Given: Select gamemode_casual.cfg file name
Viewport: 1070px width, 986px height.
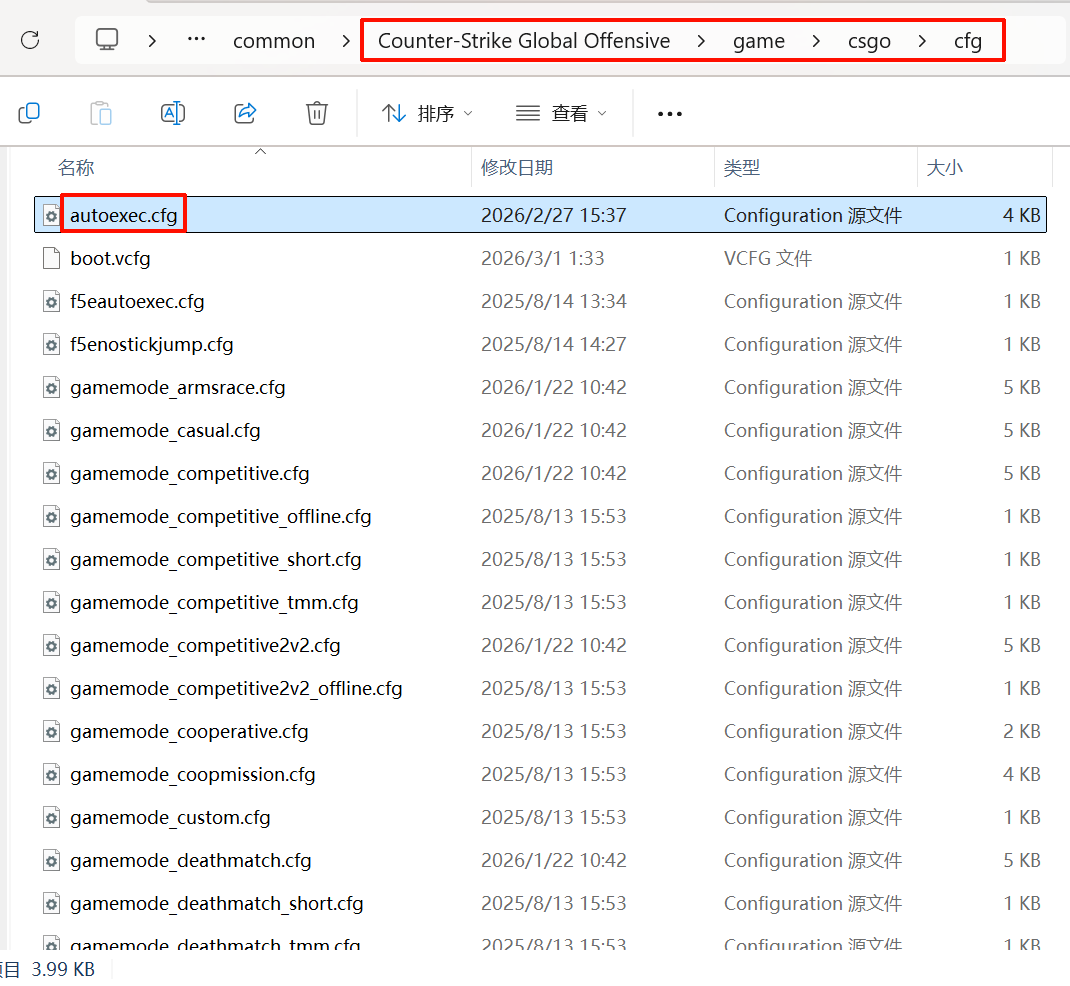Looking at the screenshot, I should [x=165, y=431].
